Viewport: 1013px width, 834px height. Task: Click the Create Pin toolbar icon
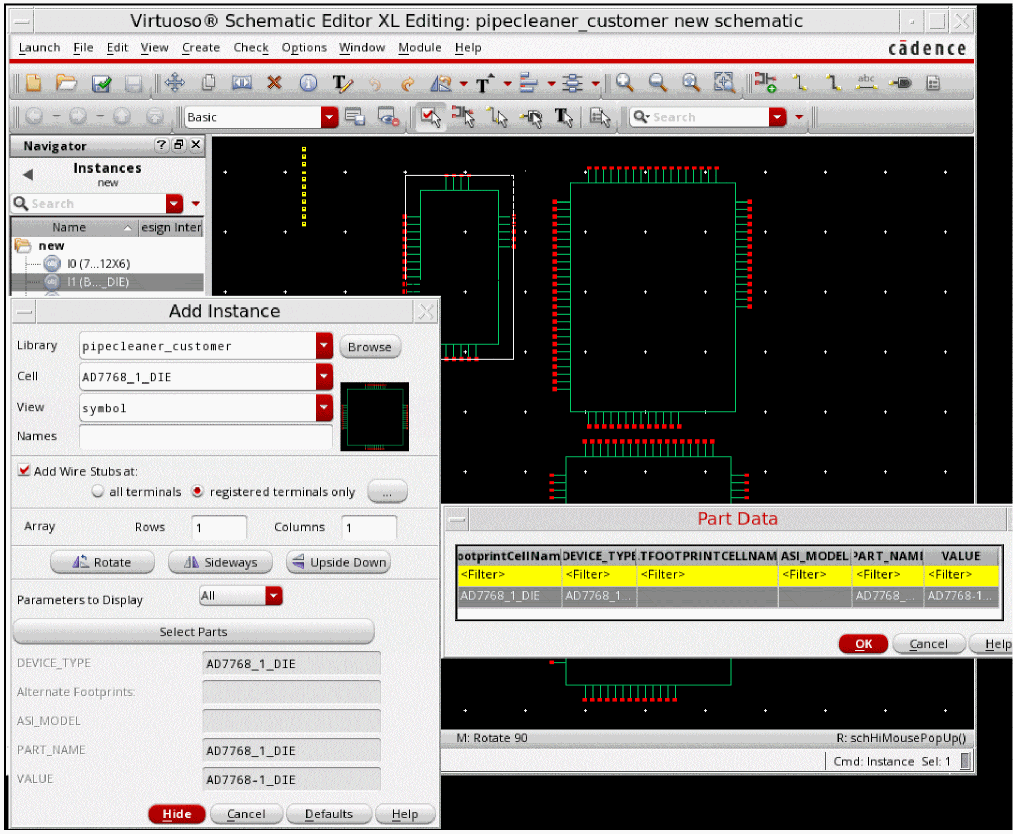click(x=900, y=84)
